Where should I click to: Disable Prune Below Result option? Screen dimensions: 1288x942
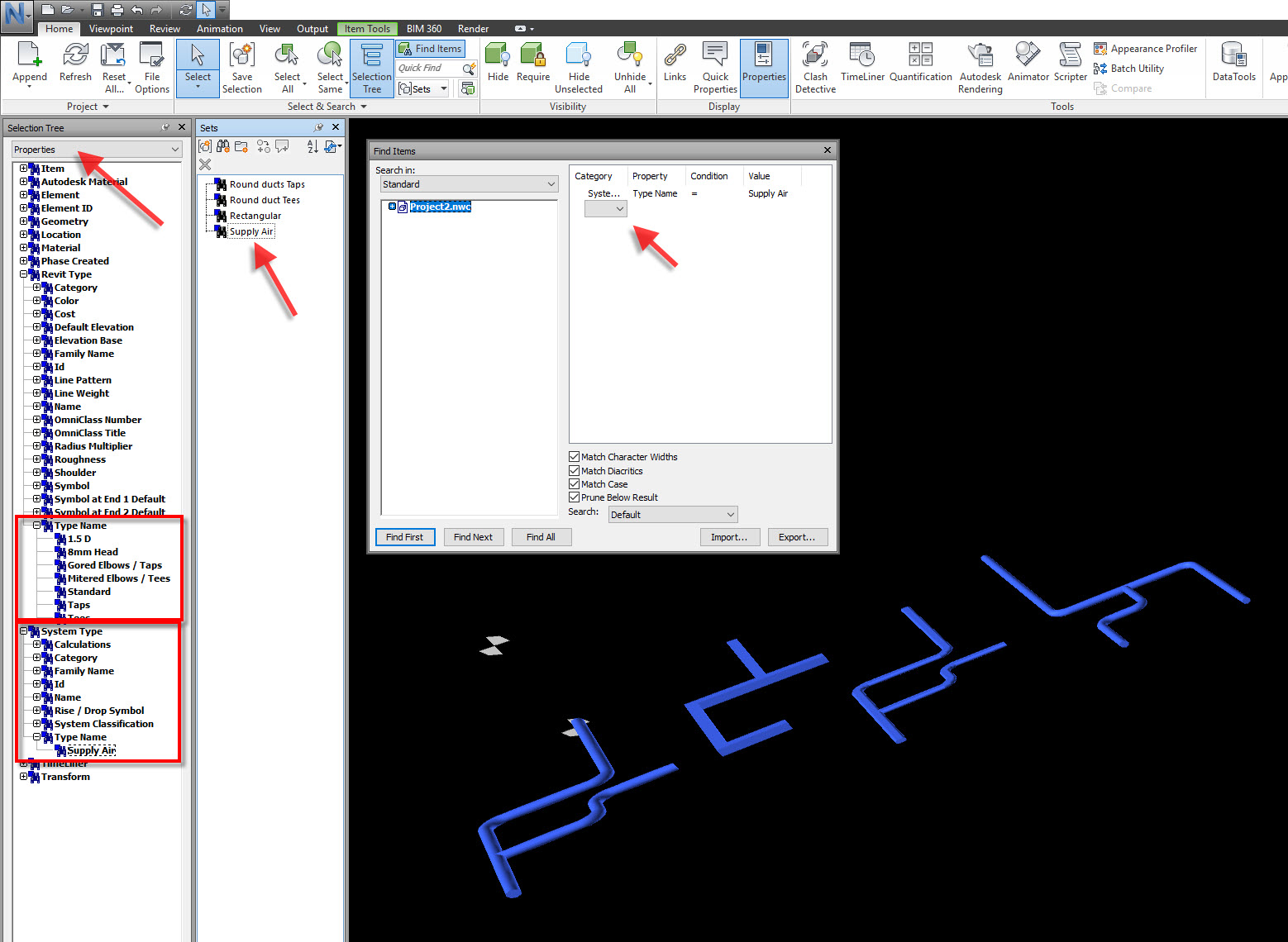coord(575,497)
